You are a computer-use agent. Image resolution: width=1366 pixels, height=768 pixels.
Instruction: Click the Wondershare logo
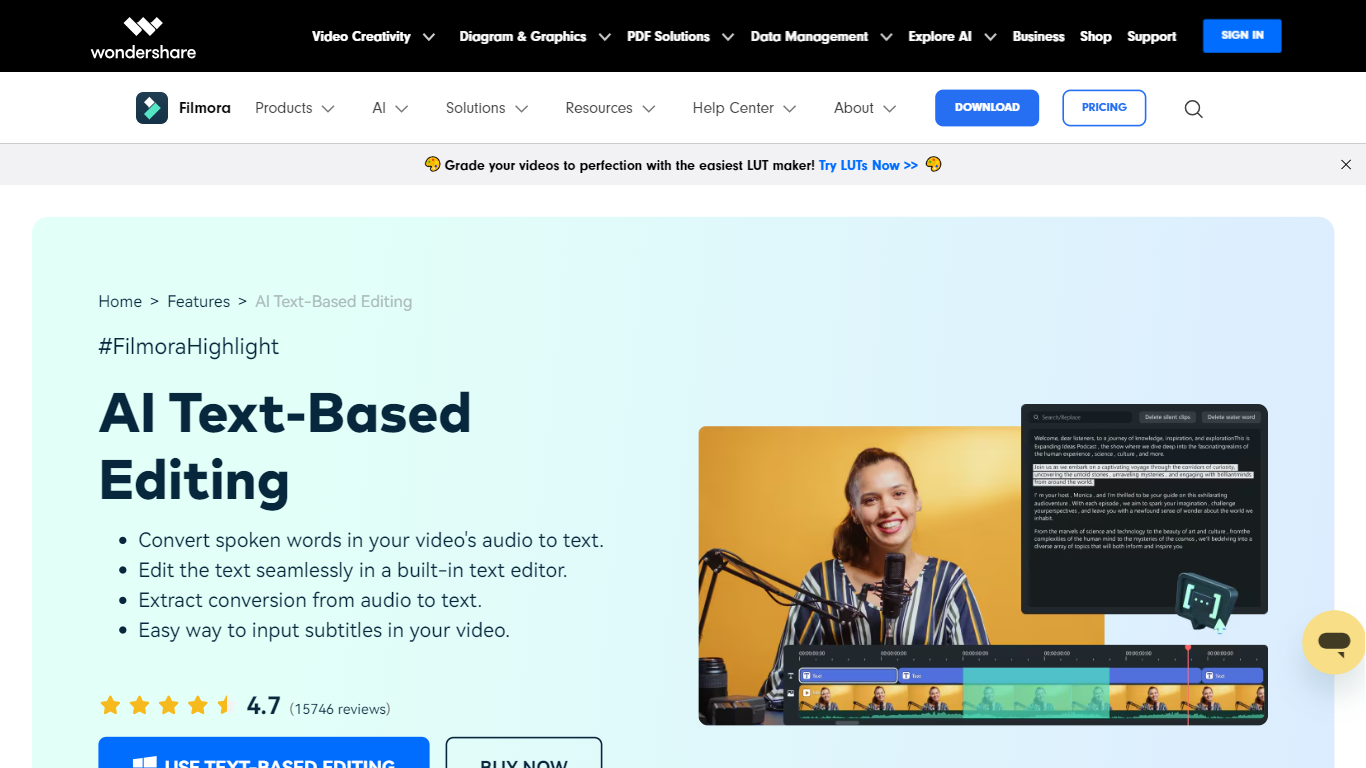[142, 36]
